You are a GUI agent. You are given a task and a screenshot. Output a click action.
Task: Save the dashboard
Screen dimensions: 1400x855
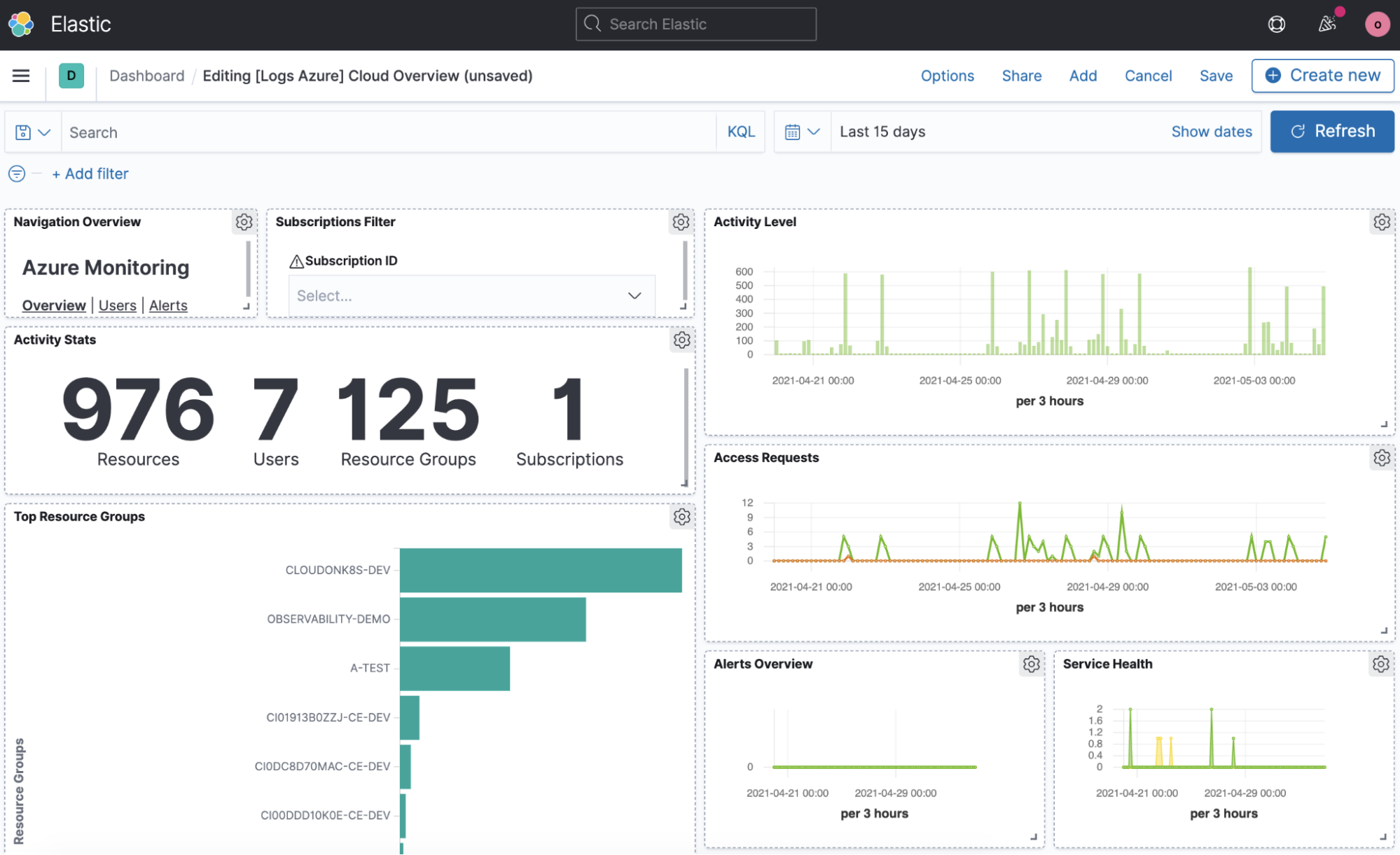(x=1216, y=76)
